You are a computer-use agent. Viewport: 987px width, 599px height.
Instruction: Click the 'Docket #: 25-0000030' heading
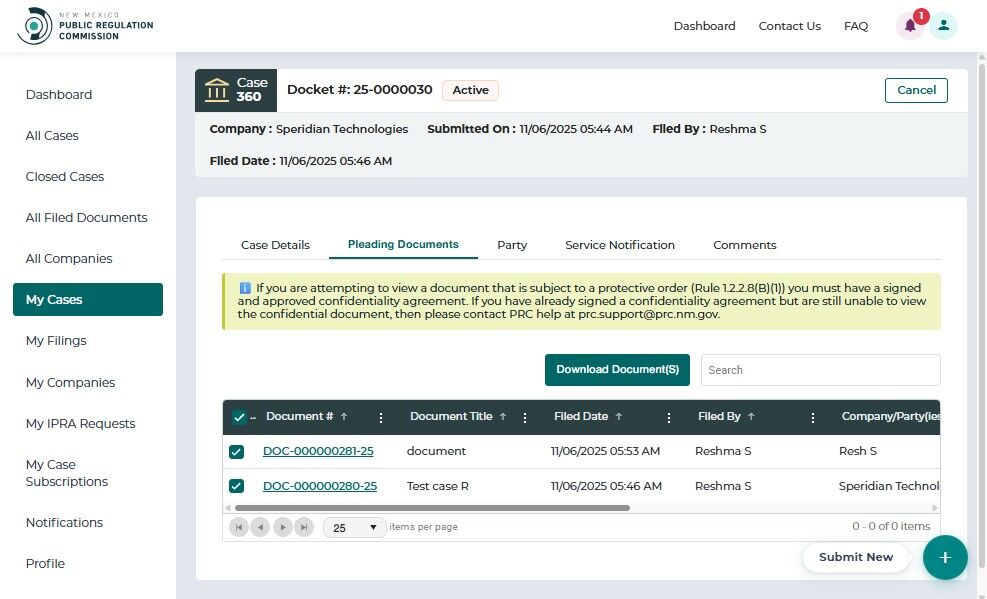[359, 89]
